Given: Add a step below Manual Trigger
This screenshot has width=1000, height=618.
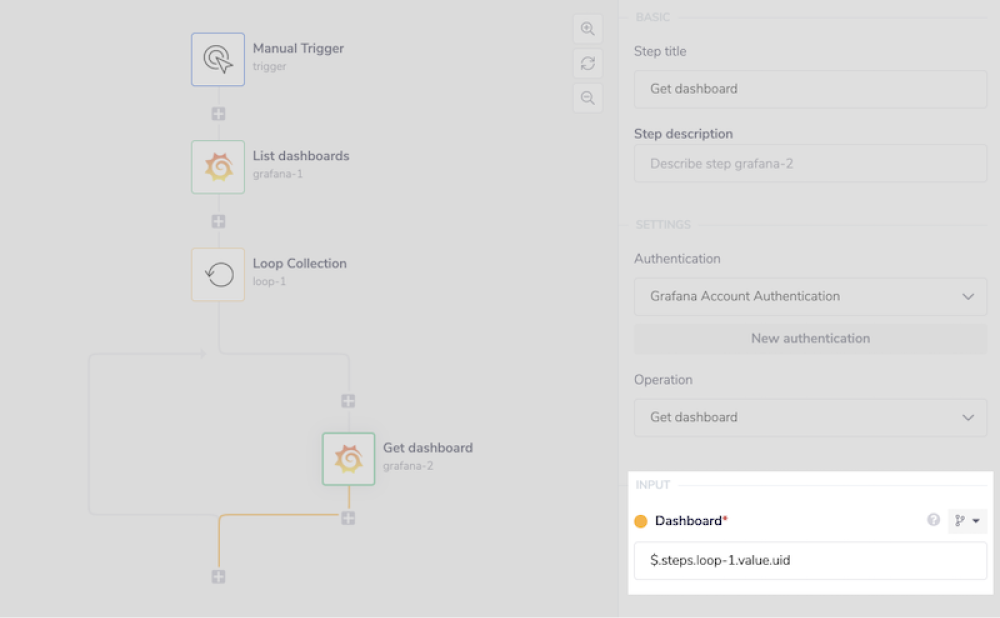Looking at the screenshot, I should (x=217, y=113).
